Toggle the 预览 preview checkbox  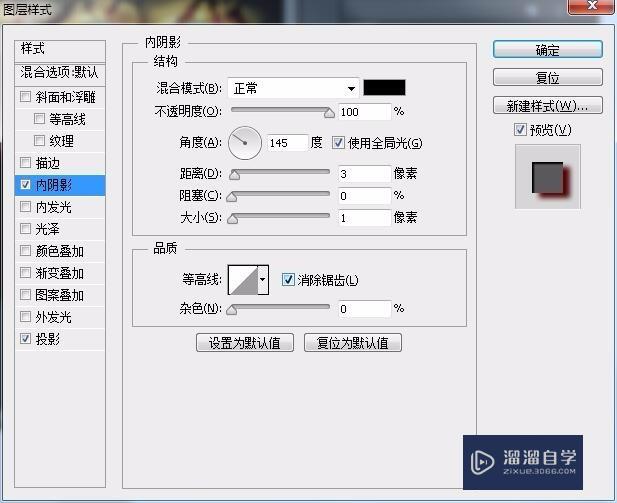tap(520, 129)
